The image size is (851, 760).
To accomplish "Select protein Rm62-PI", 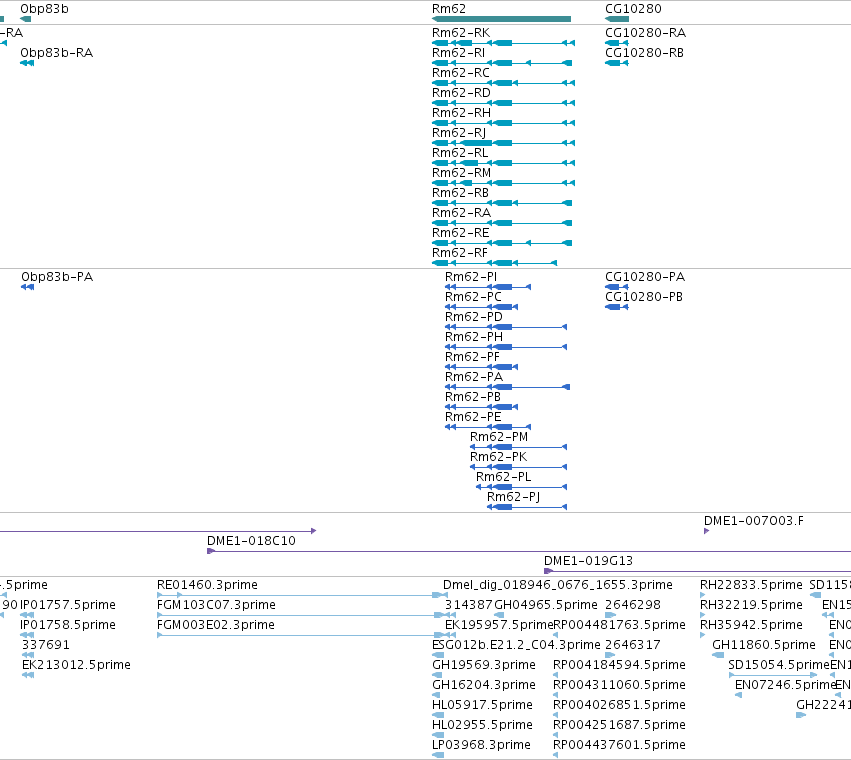I will click(488, 287).
